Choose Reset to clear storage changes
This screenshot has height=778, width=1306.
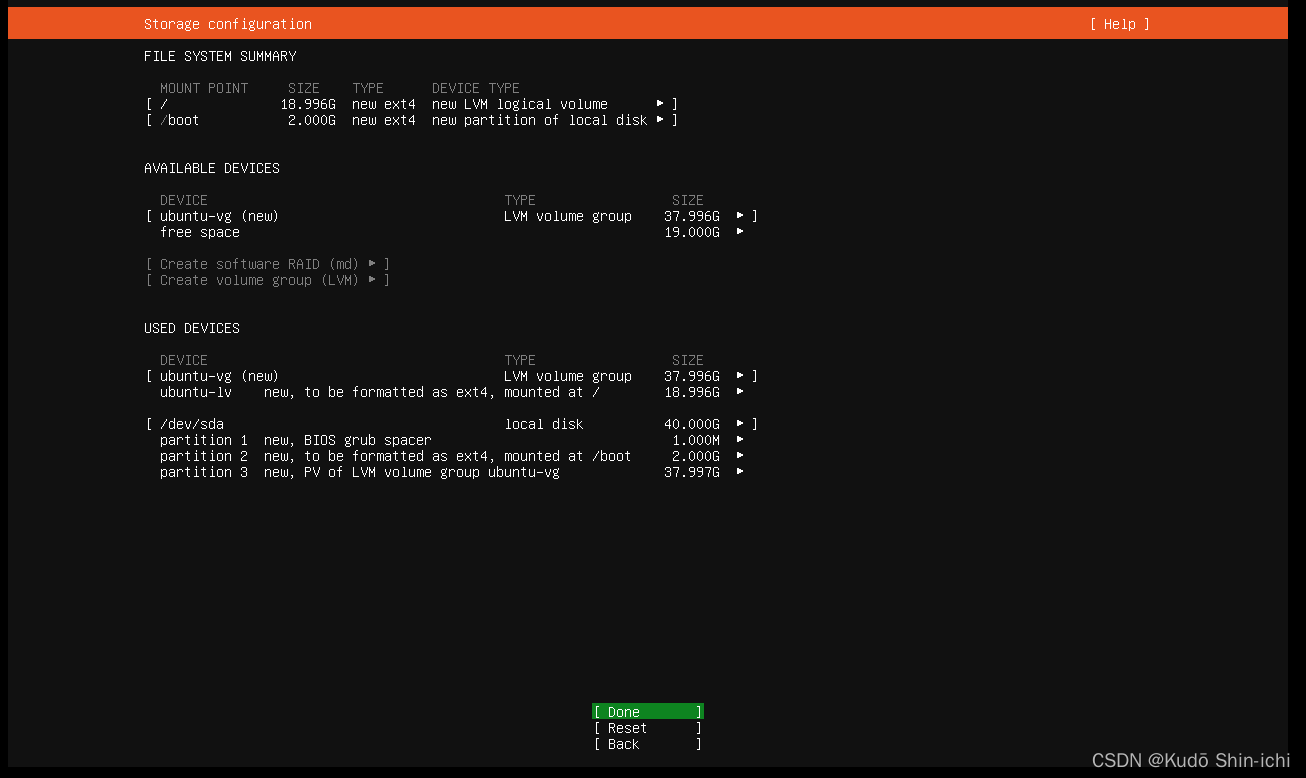(x=648, y=728)
